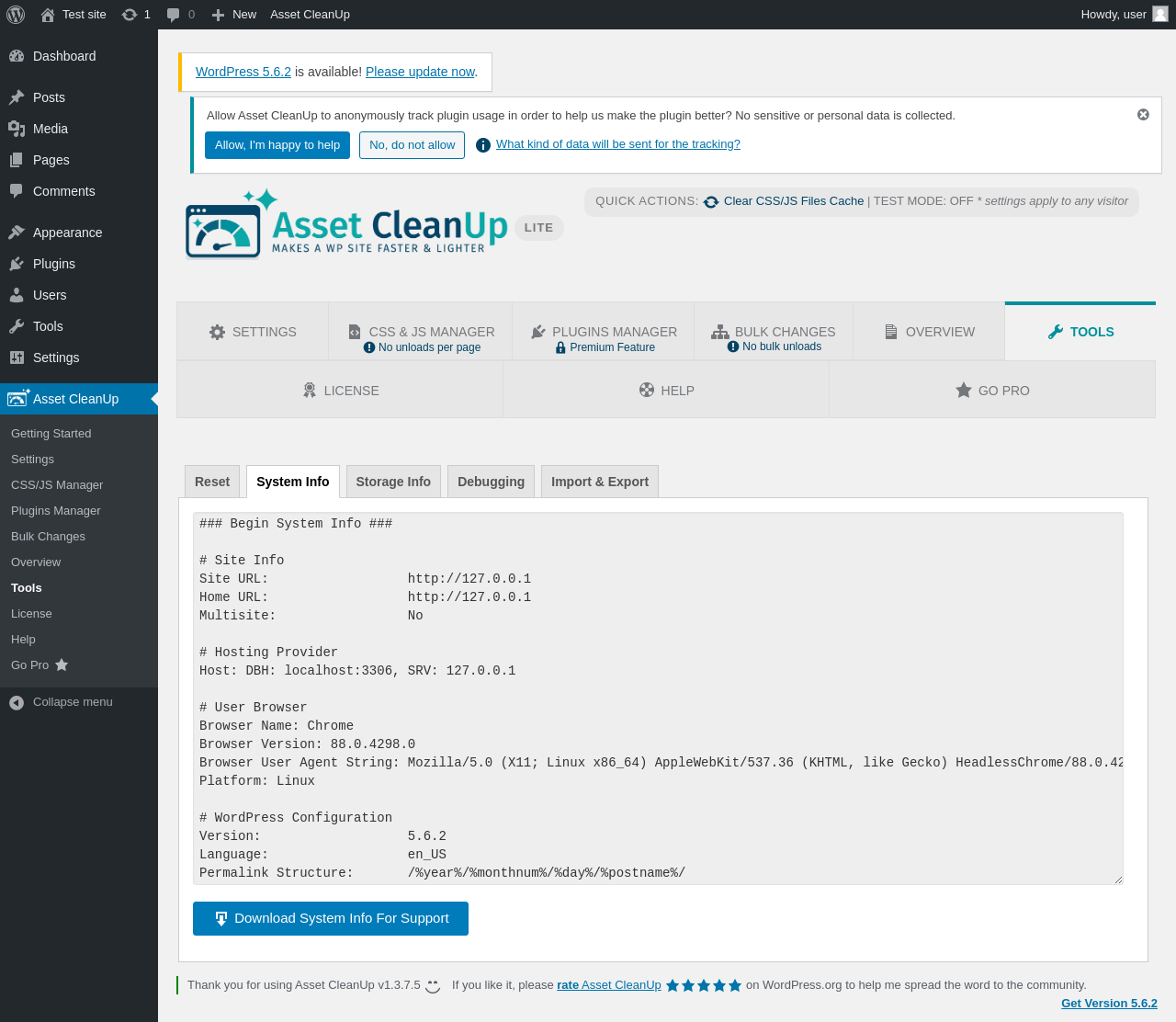This screenshot has height=1022, width=1176.
Task: Click Download System Info For Support button
Action: pos(331,918)
